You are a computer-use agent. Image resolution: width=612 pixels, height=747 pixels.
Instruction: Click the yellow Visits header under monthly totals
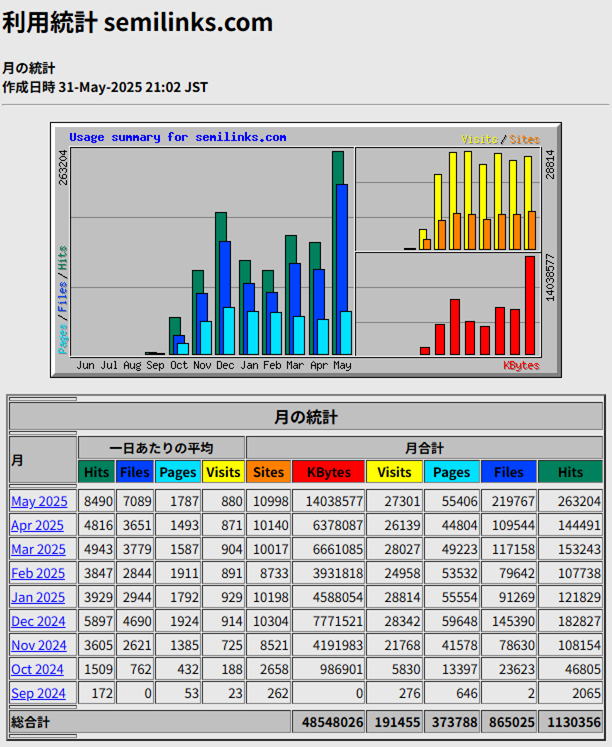coord(394,472)
